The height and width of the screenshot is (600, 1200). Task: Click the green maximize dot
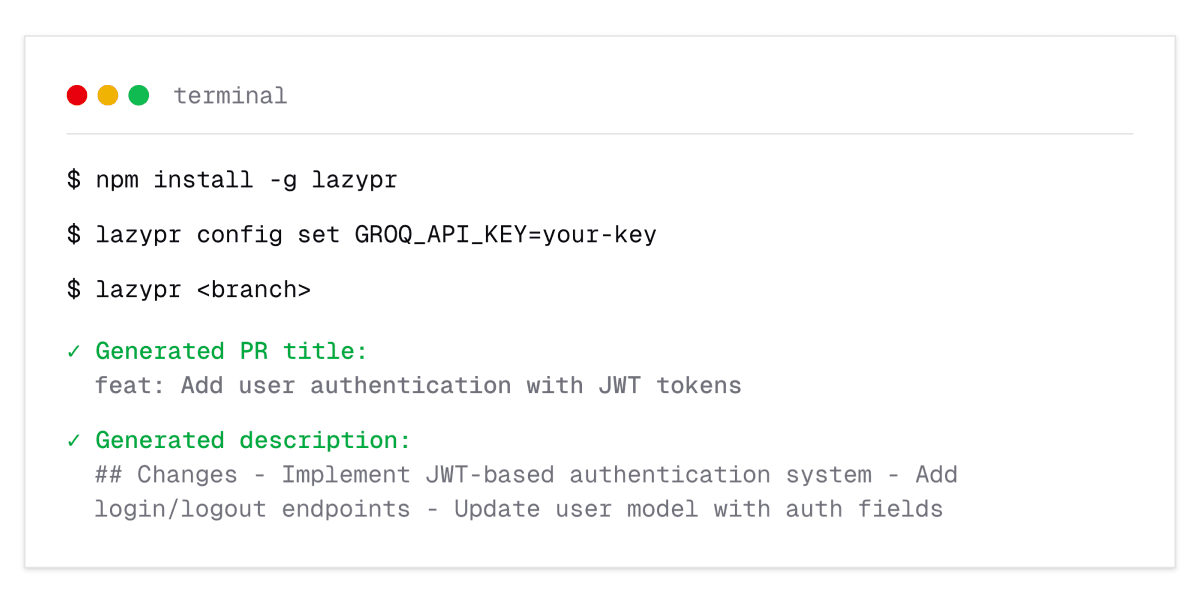tap(139, 95)
